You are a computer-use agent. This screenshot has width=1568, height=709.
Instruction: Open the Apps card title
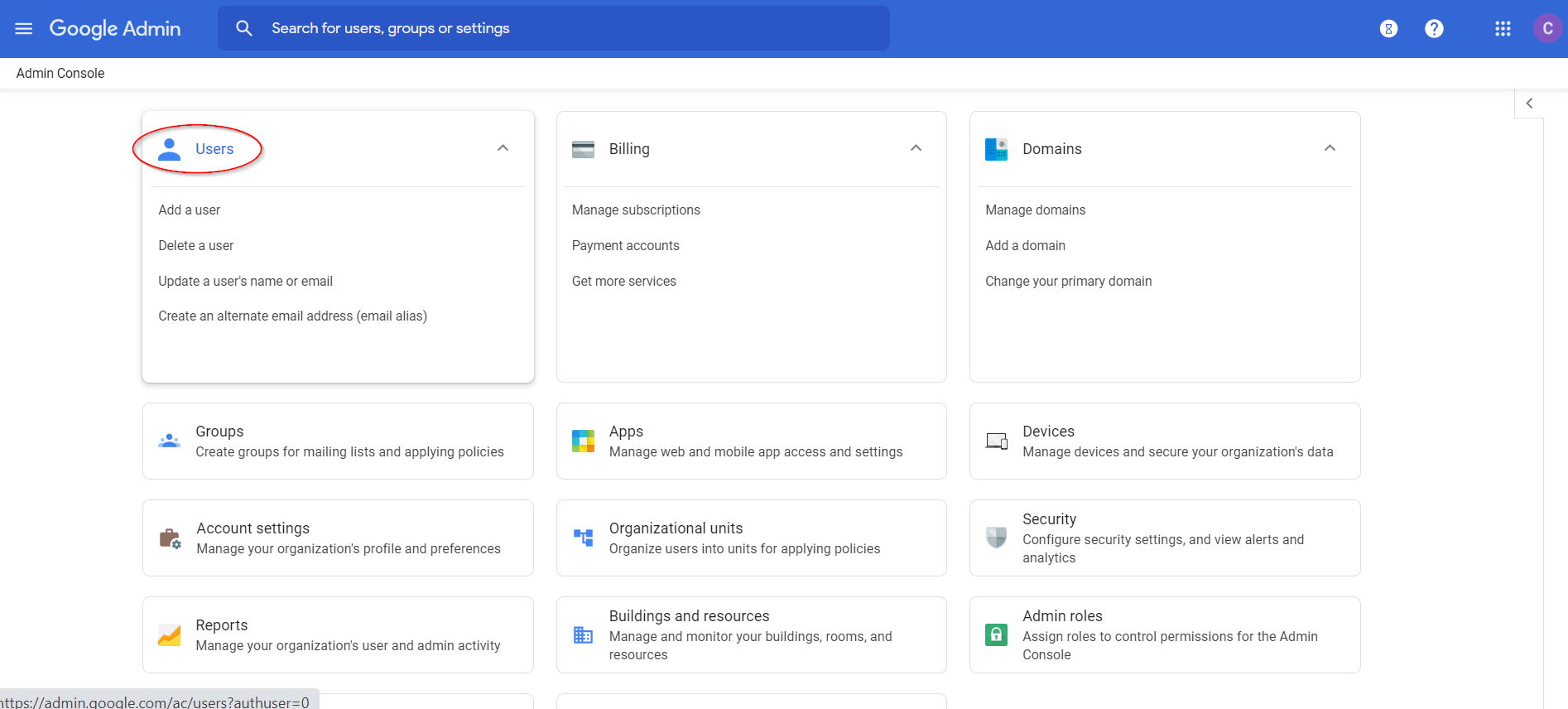pos(626,432)
